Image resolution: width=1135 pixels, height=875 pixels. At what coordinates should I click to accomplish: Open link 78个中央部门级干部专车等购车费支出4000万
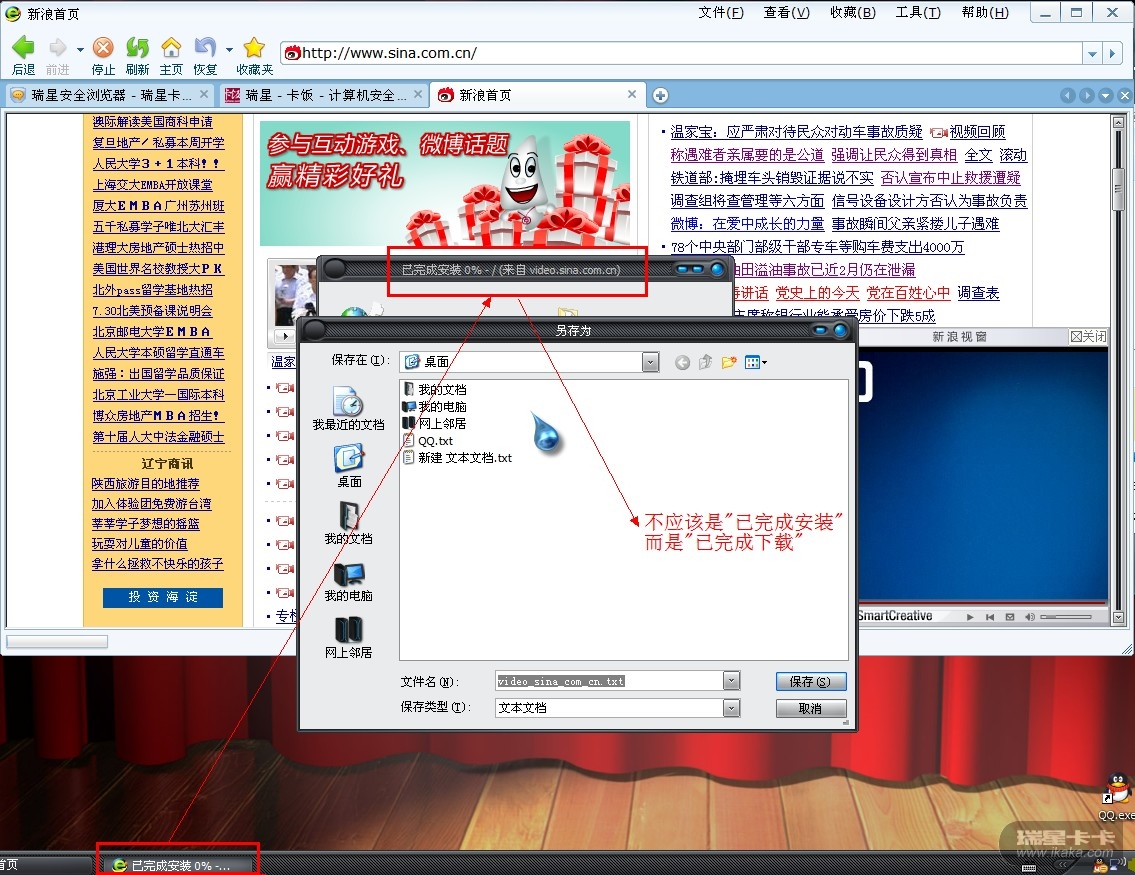(817, 248)
